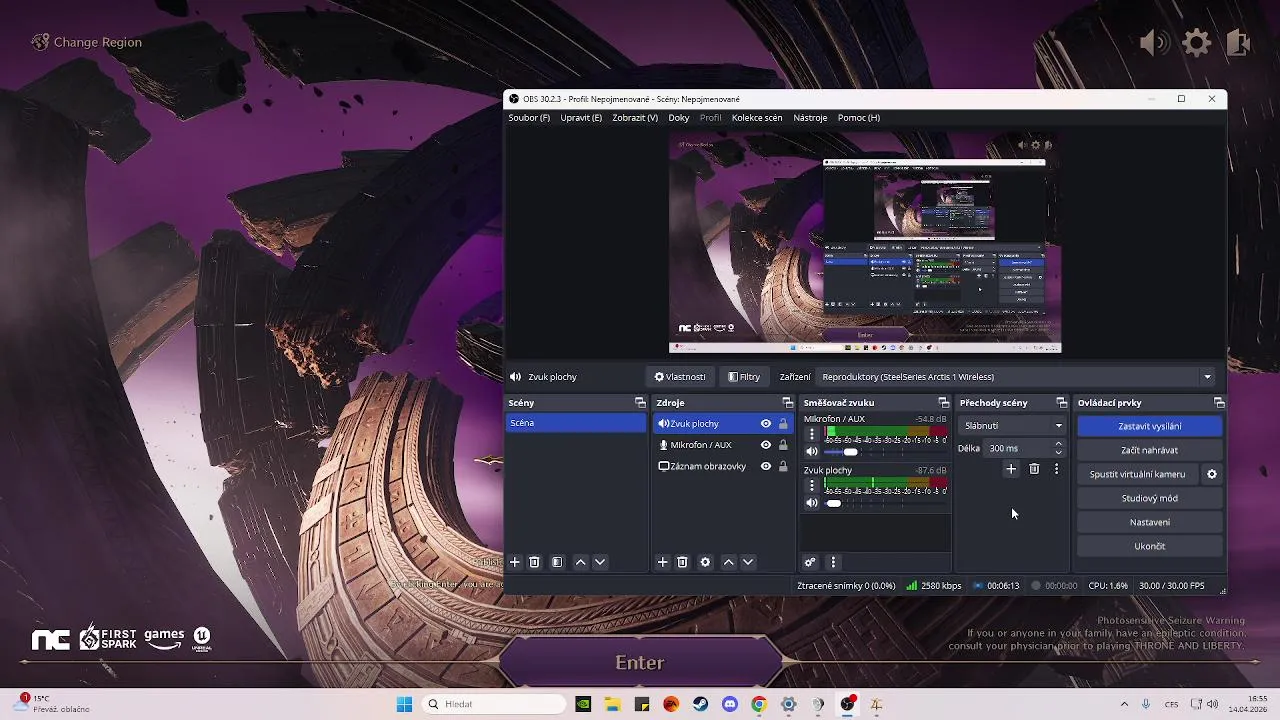Move scene up arrow in Scény panel
This screenshot has height=720, width=1280.
coord(580,562)
